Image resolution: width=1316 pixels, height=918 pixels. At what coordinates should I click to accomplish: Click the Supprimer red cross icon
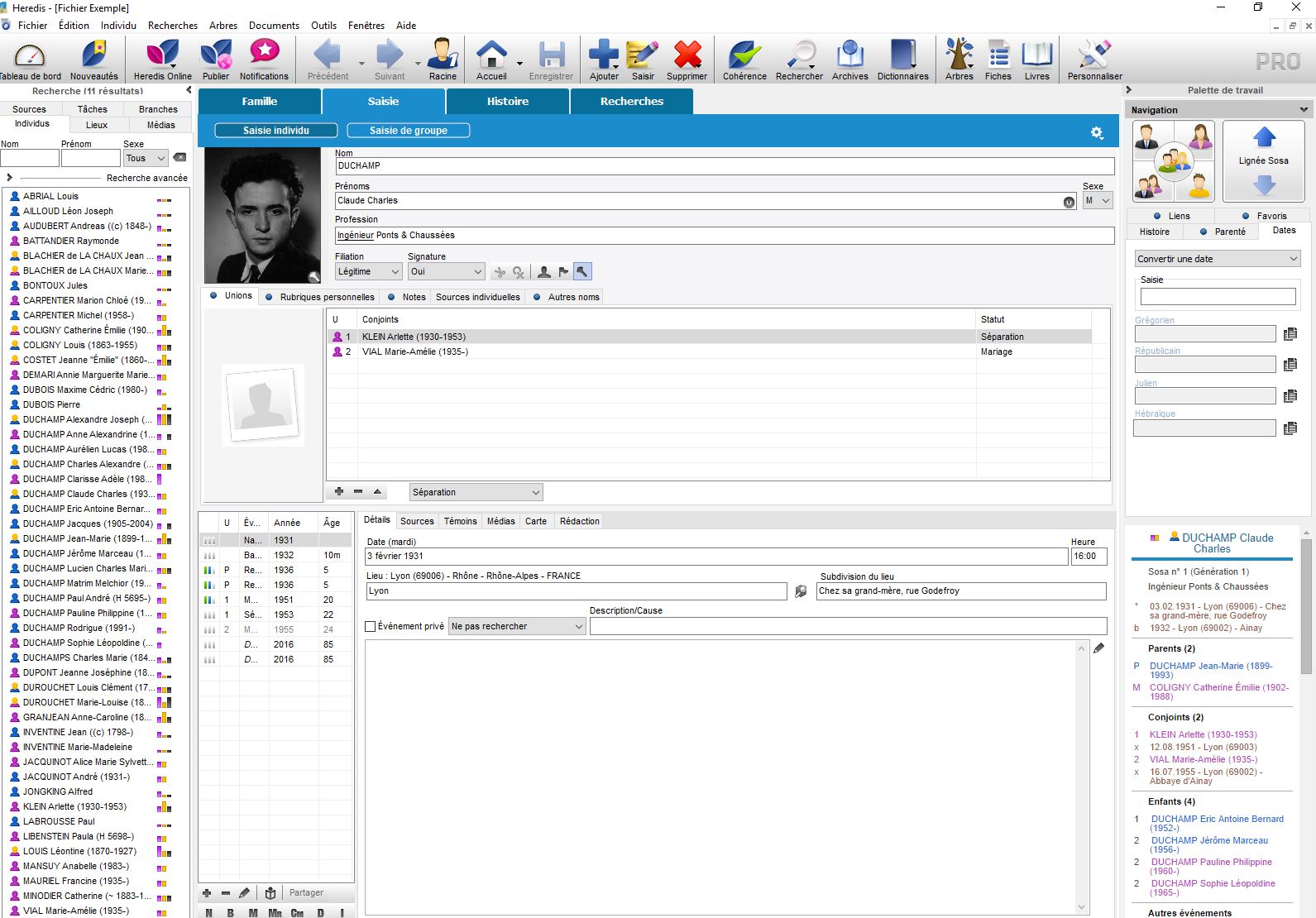[687, 60]
